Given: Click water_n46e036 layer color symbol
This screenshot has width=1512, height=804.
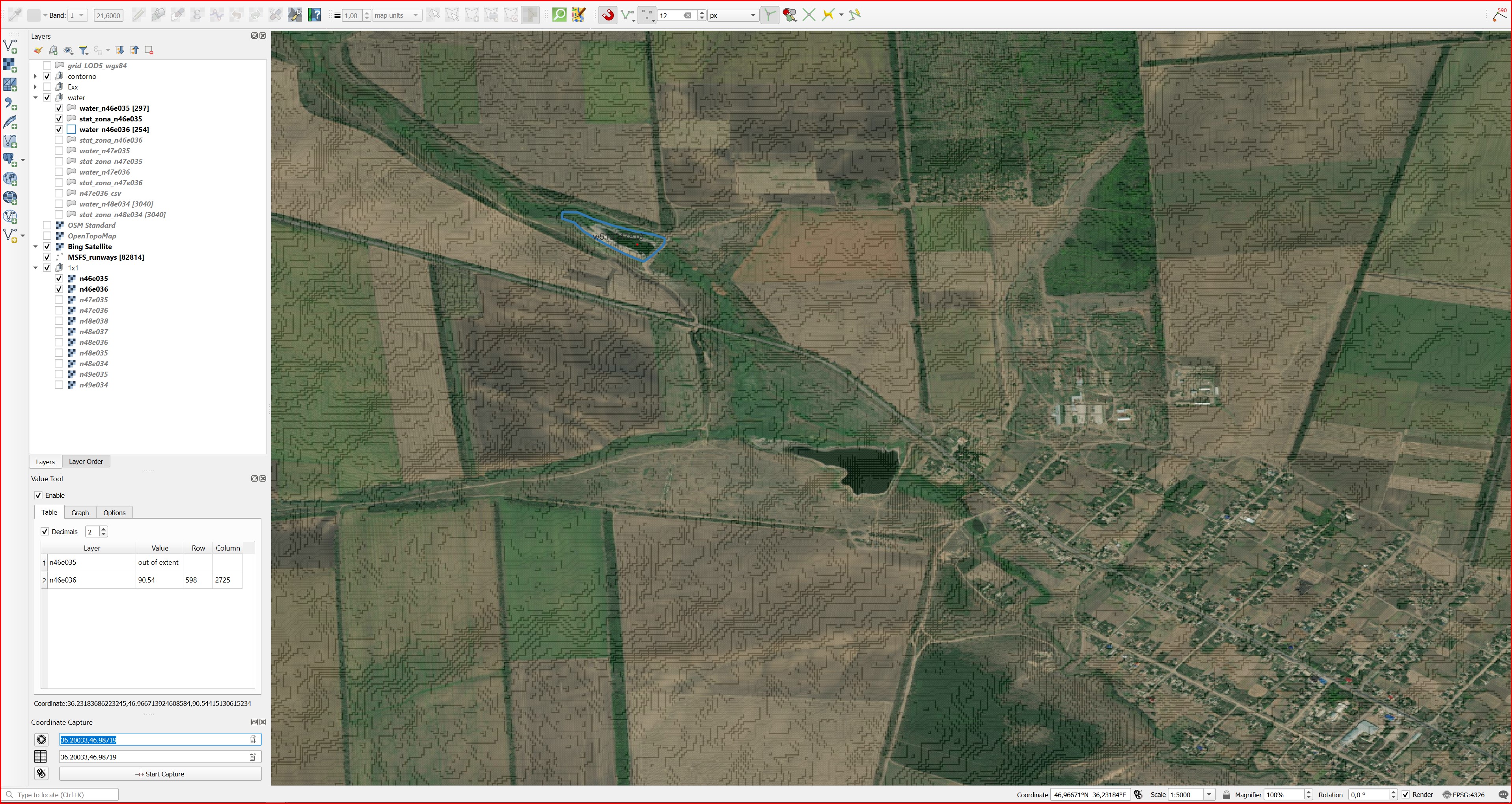Looking at the screenshot, I should coord(72,130).
